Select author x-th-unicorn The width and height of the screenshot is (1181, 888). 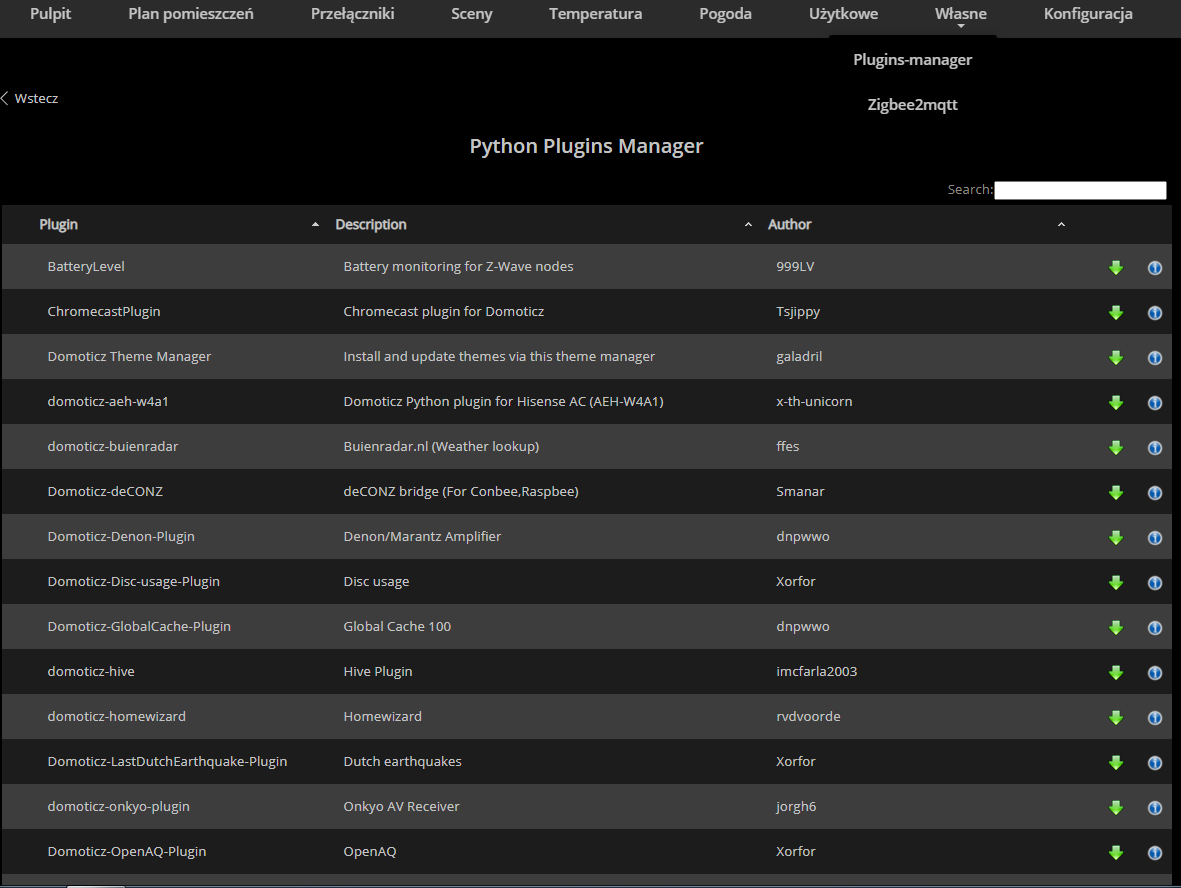814,401
